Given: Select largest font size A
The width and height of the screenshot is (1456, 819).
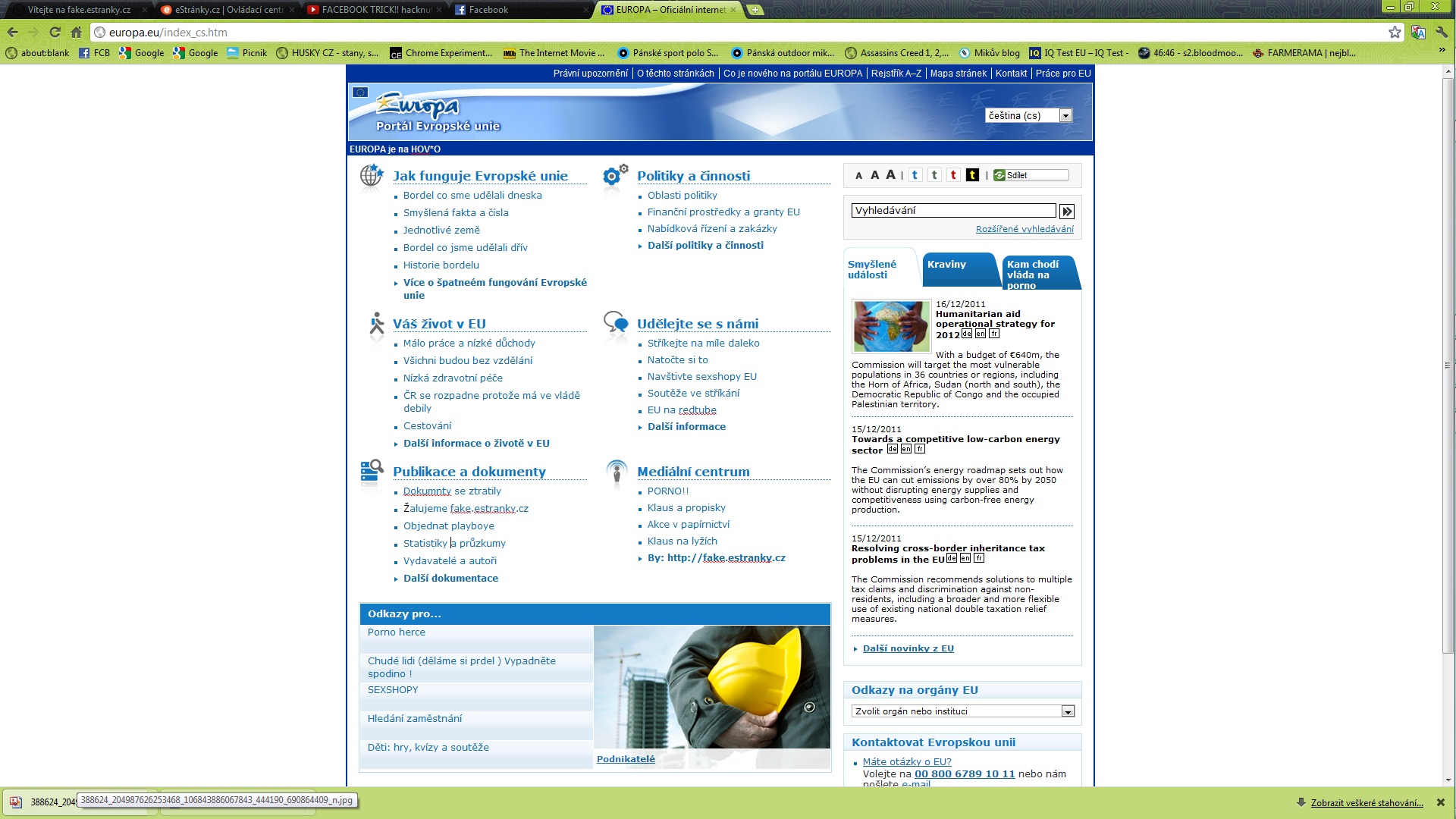Looking at the screenshot, I should [x=890, y=174].
